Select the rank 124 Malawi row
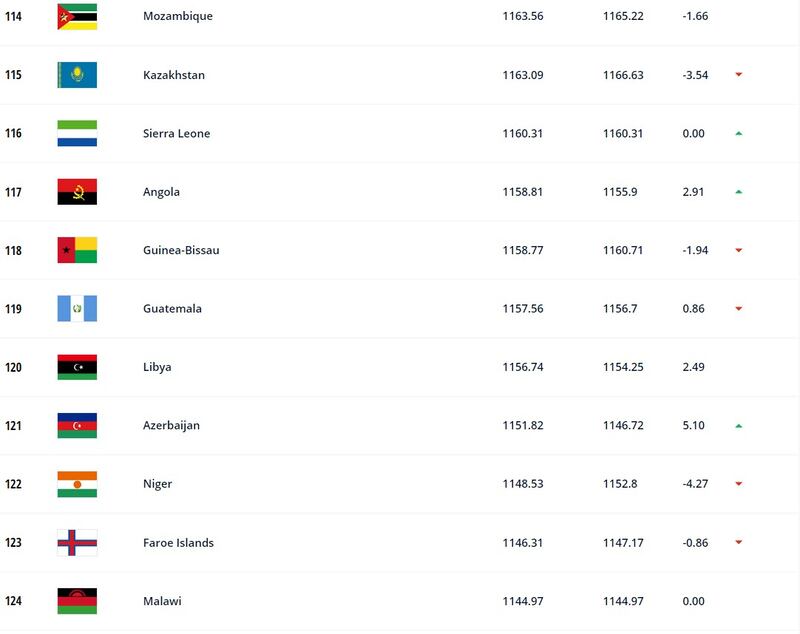The width and height of the screenshot is (800, 634). 400,601
